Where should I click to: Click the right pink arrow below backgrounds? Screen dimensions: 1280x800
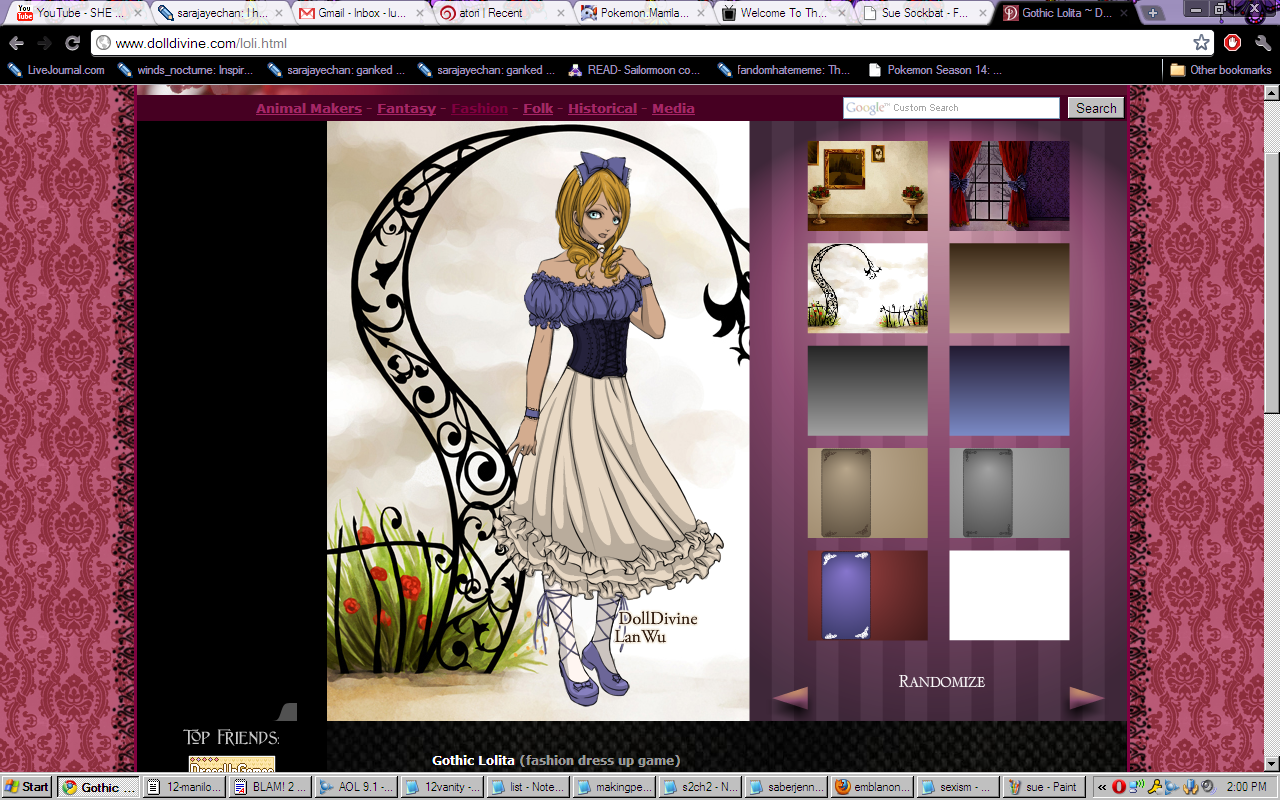click(1086, 698)
